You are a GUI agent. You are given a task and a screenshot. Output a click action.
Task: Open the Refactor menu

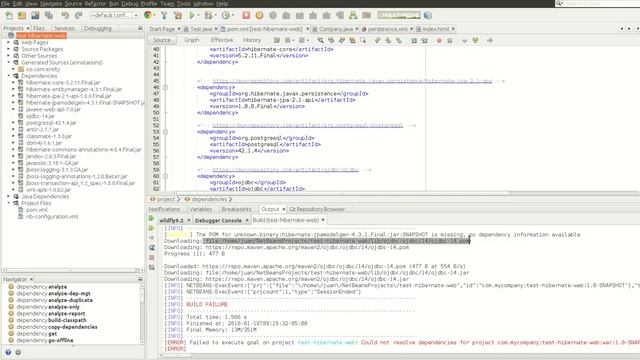click(95, 3)
